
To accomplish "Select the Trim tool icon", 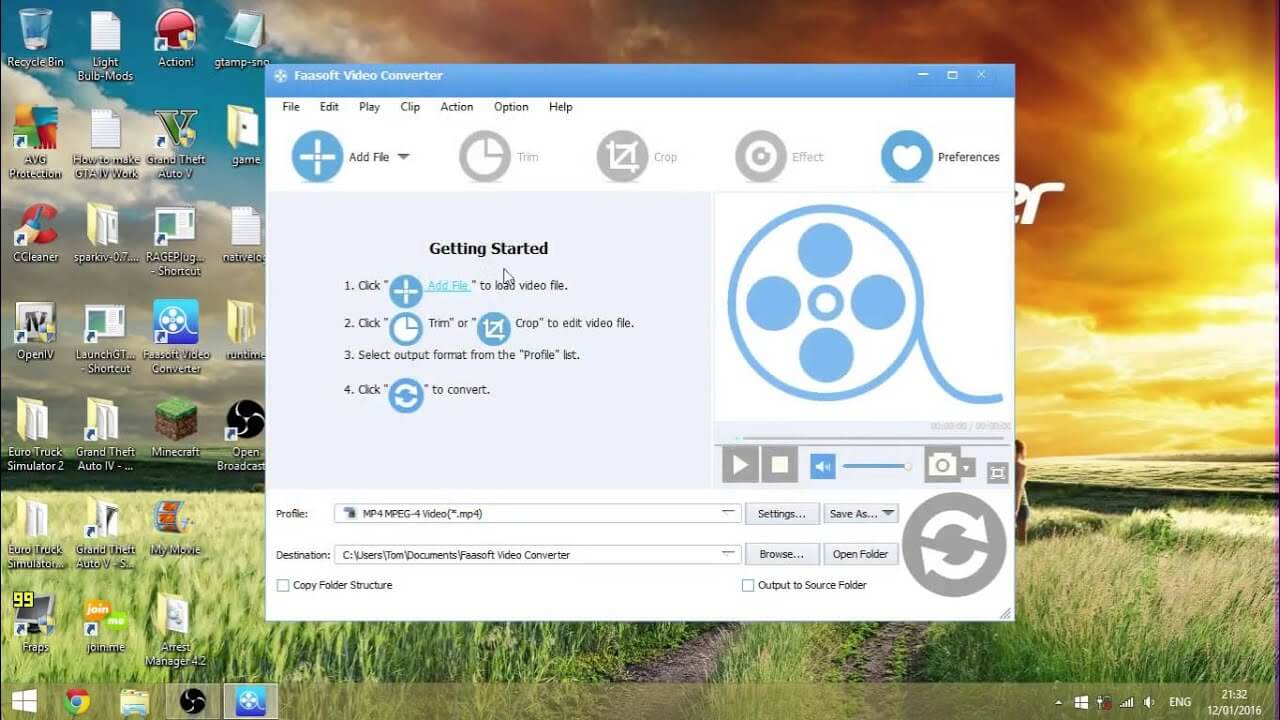I will coord(485,157).
